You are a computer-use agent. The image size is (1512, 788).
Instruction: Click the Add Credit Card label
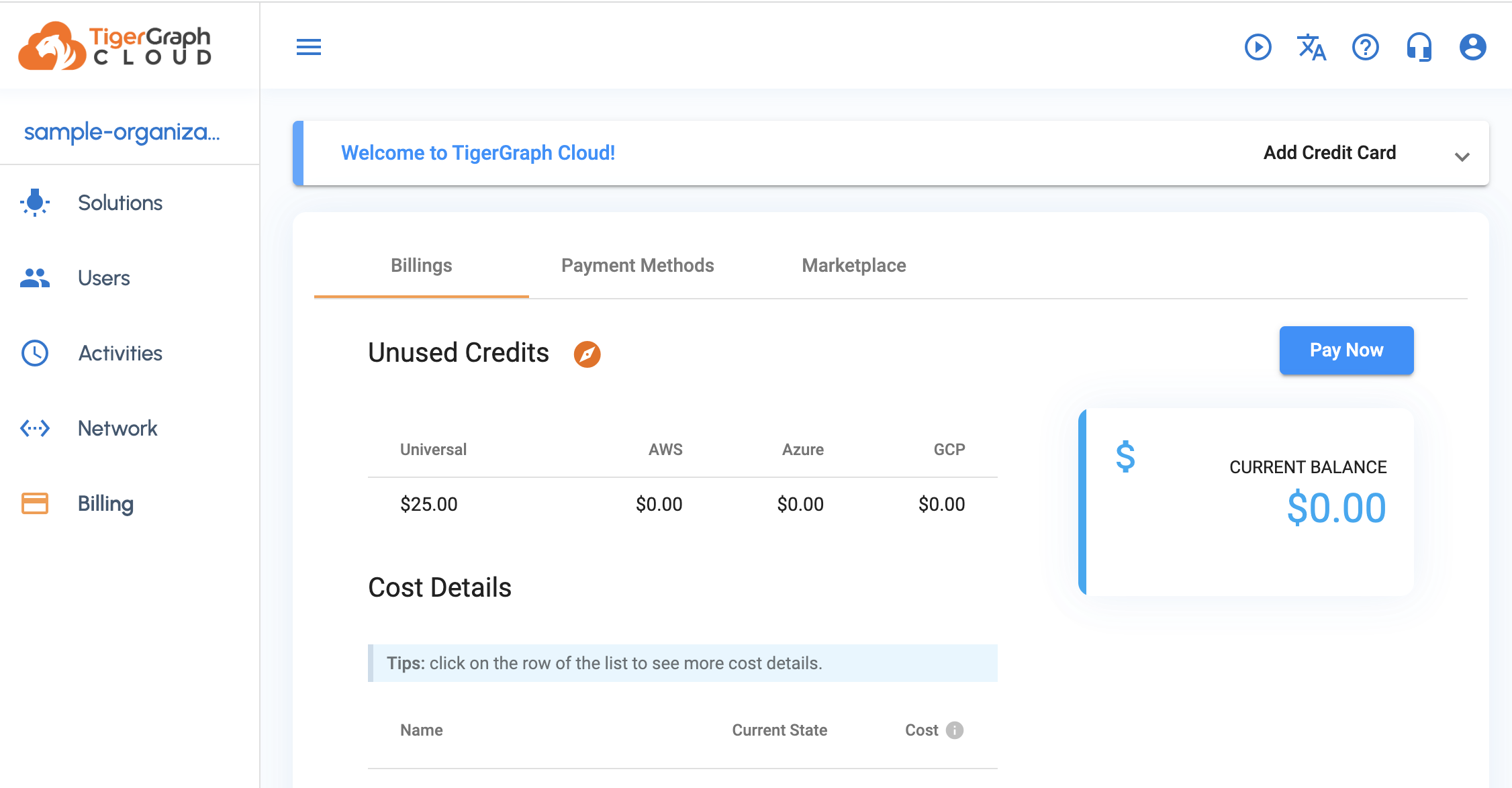pos(1329,153)
